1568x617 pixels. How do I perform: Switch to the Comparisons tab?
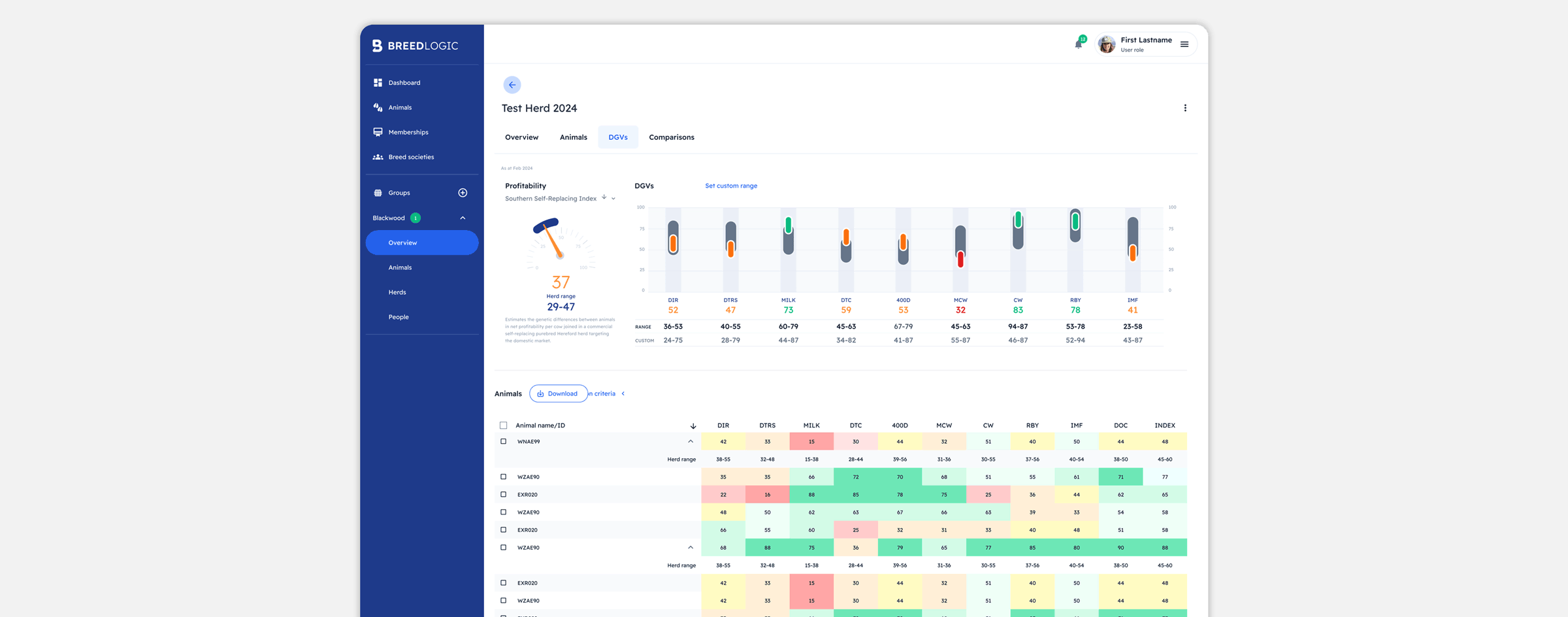coord(671,137)
